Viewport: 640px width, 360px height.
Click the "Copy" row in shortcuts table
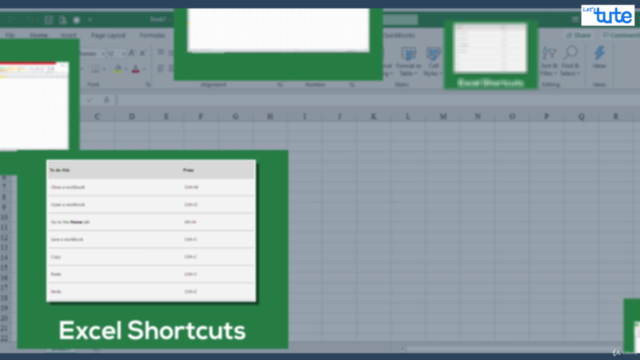(151, 257)
